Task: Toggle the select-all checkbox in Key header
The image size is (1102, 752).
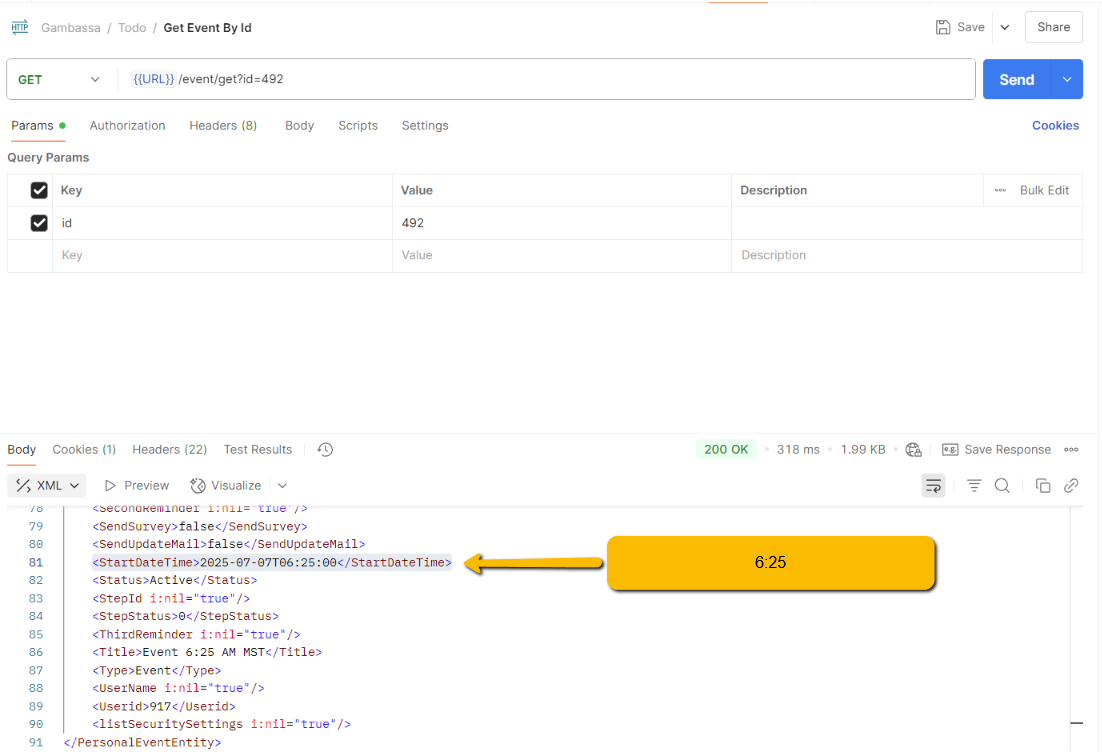Action: click(39, 190)
